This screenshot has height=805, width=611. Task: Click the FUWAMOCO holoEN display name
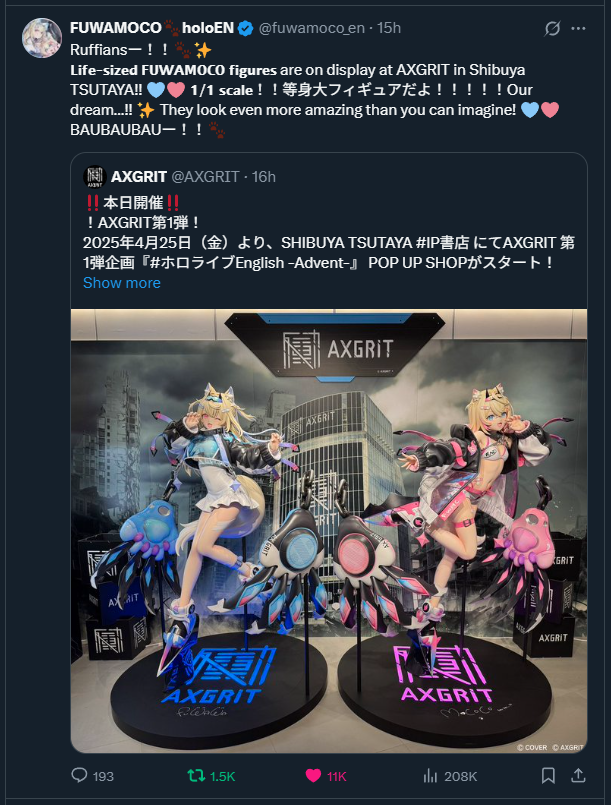click(152, 28)
